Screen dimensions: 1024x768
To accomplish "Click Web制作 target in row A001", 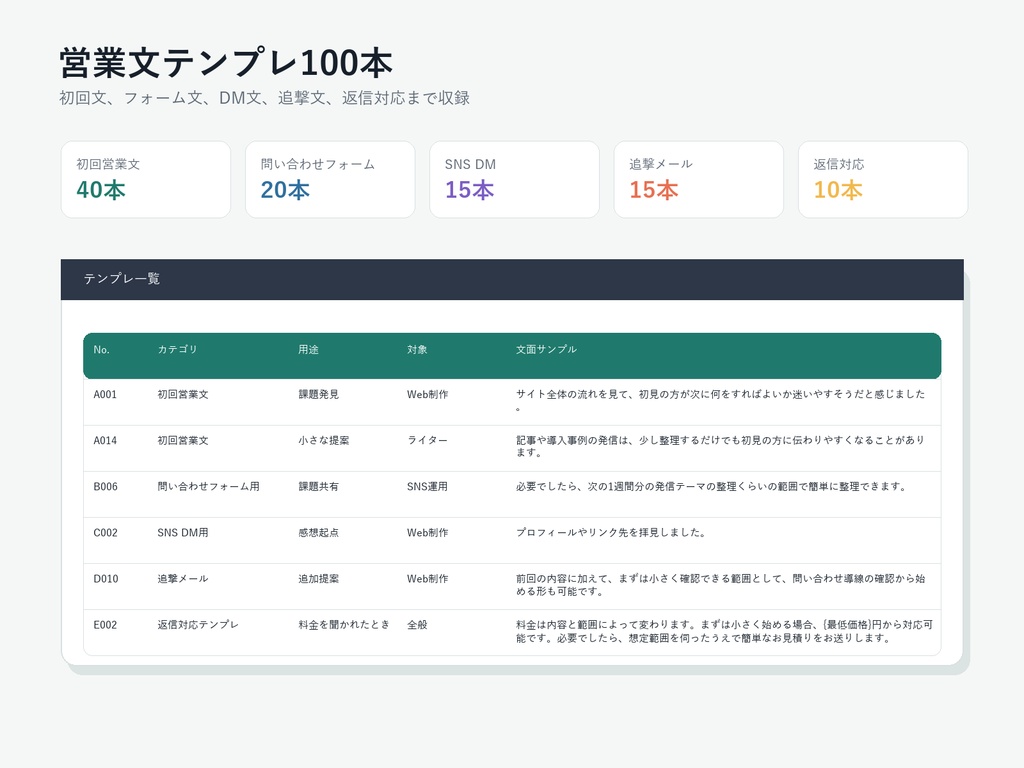I will (x=428, y=394).
